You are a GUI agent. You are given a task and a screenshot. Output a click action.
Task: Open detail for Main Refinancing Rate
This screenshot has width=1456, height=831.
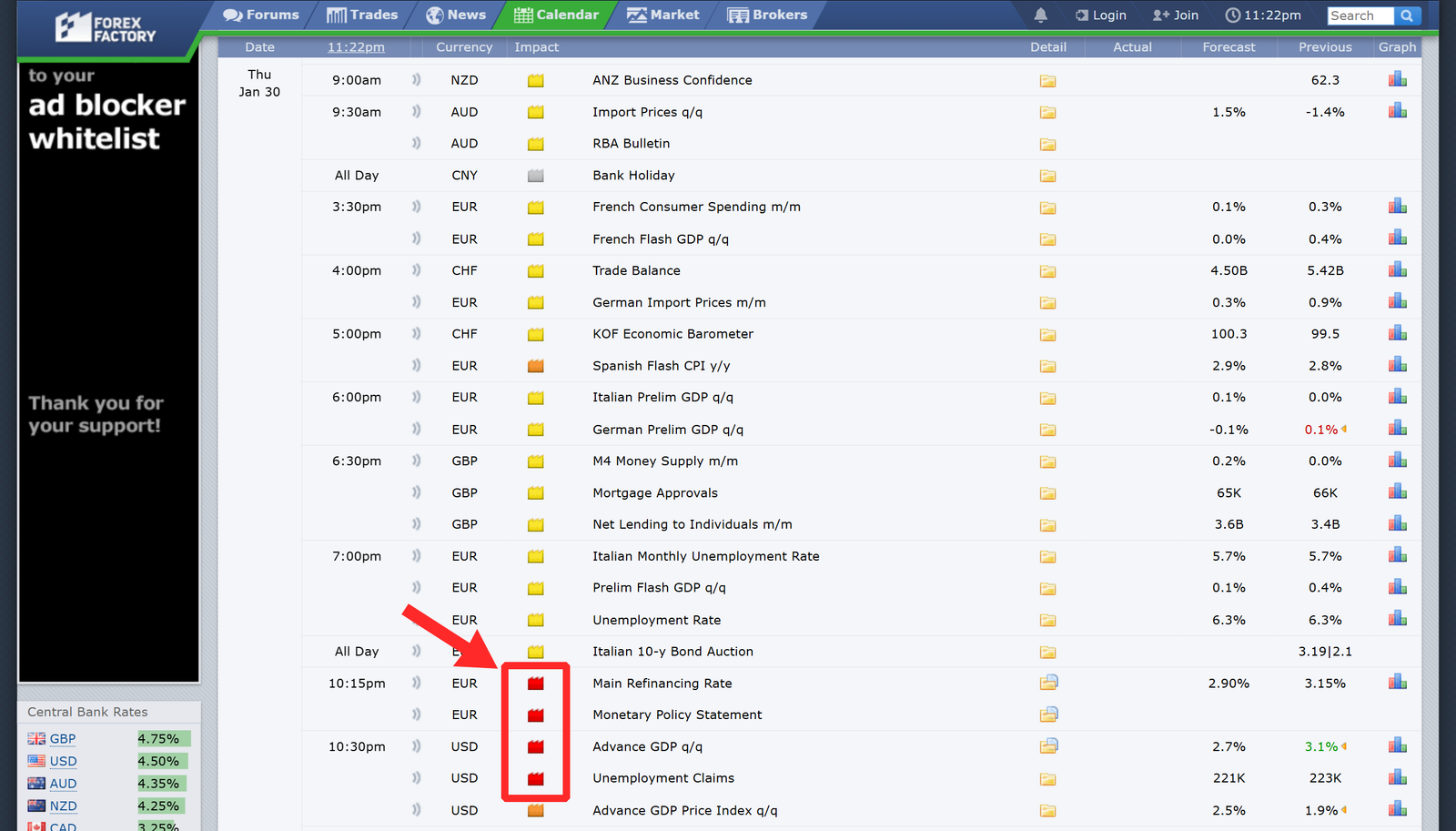1049,683
